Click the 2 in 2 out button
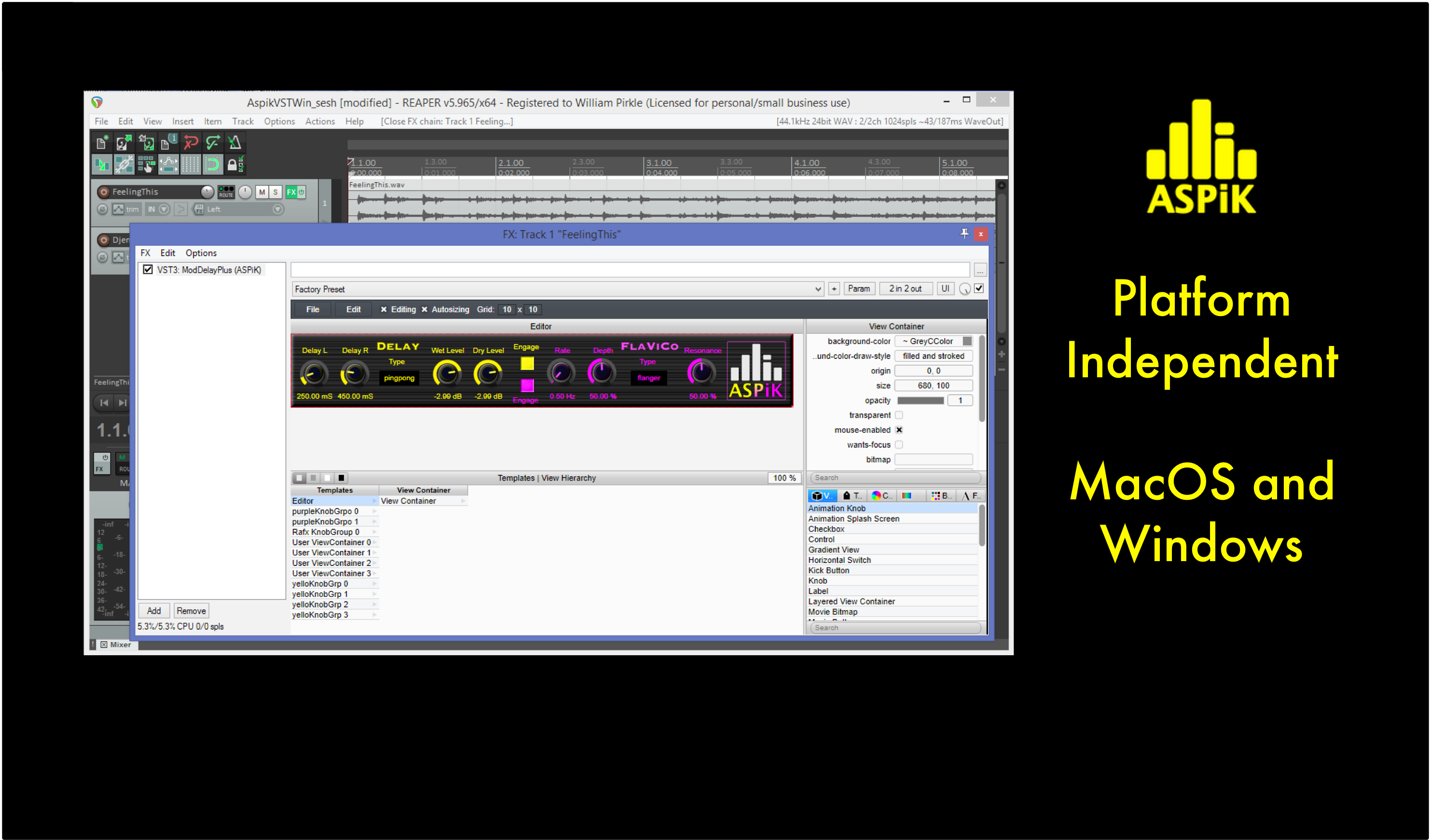This screenshot has width=1431, height=840. [905, 289]
